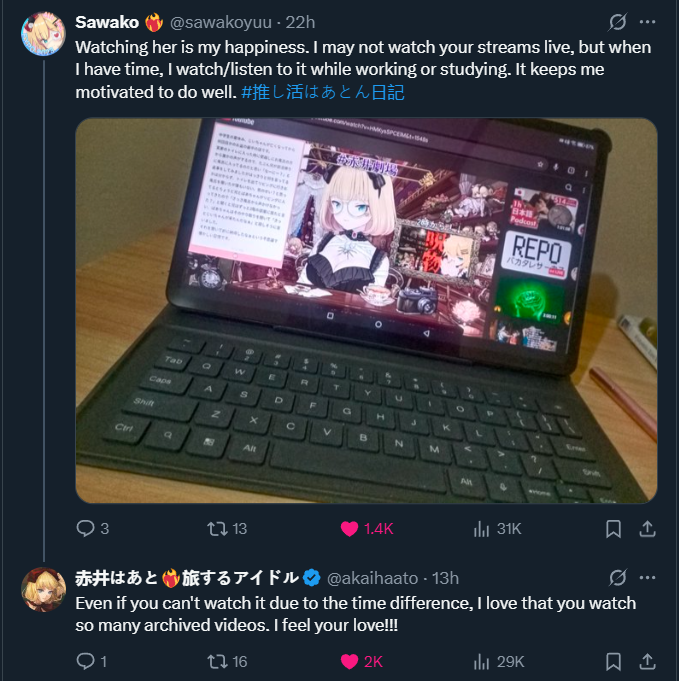Open Grok icon on Sawako's tweet
679x681 pixels.
pyautogui.click(x=617, y=22)
